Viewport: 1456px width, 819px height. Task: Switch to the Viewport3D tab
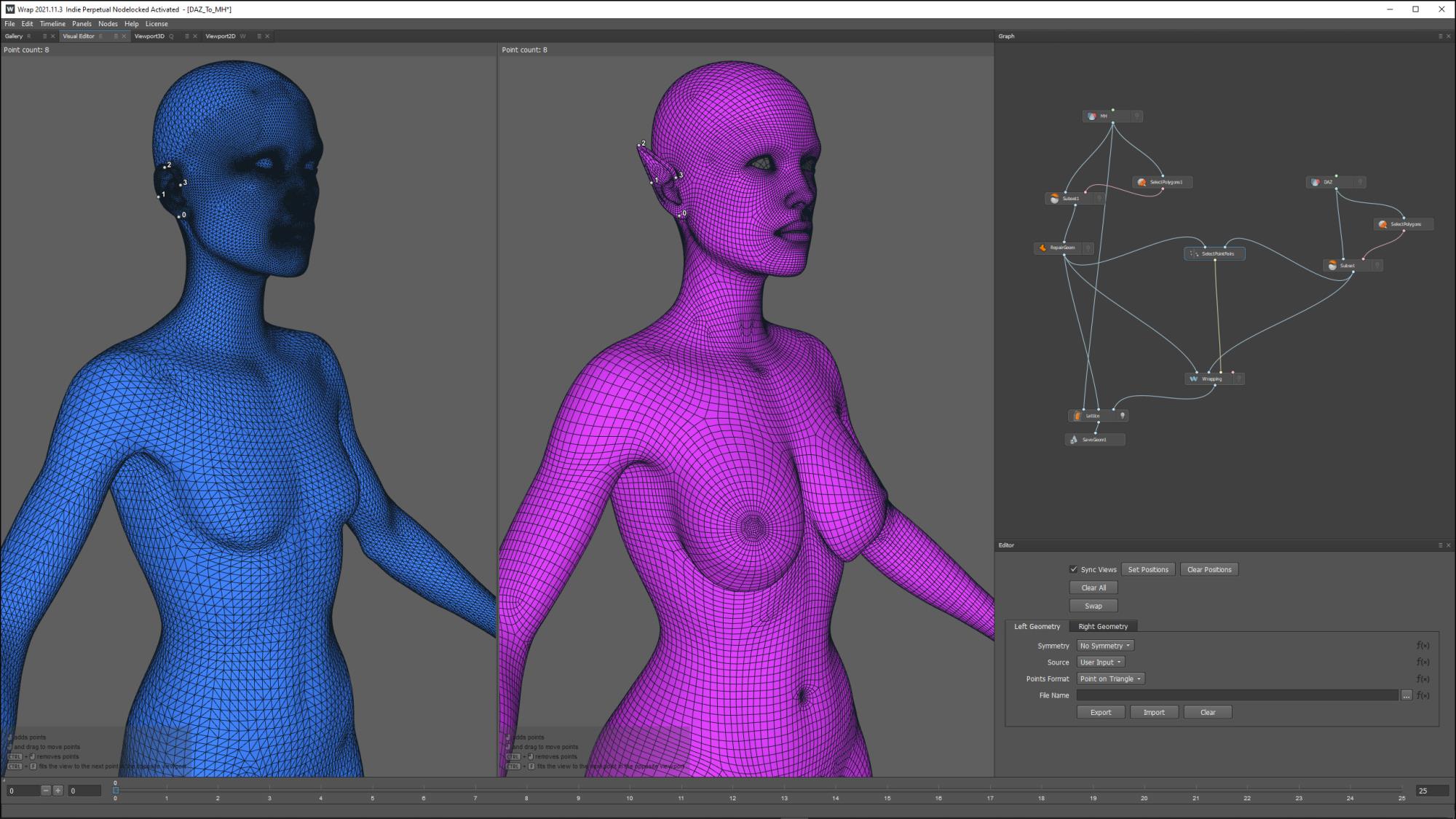149,36
